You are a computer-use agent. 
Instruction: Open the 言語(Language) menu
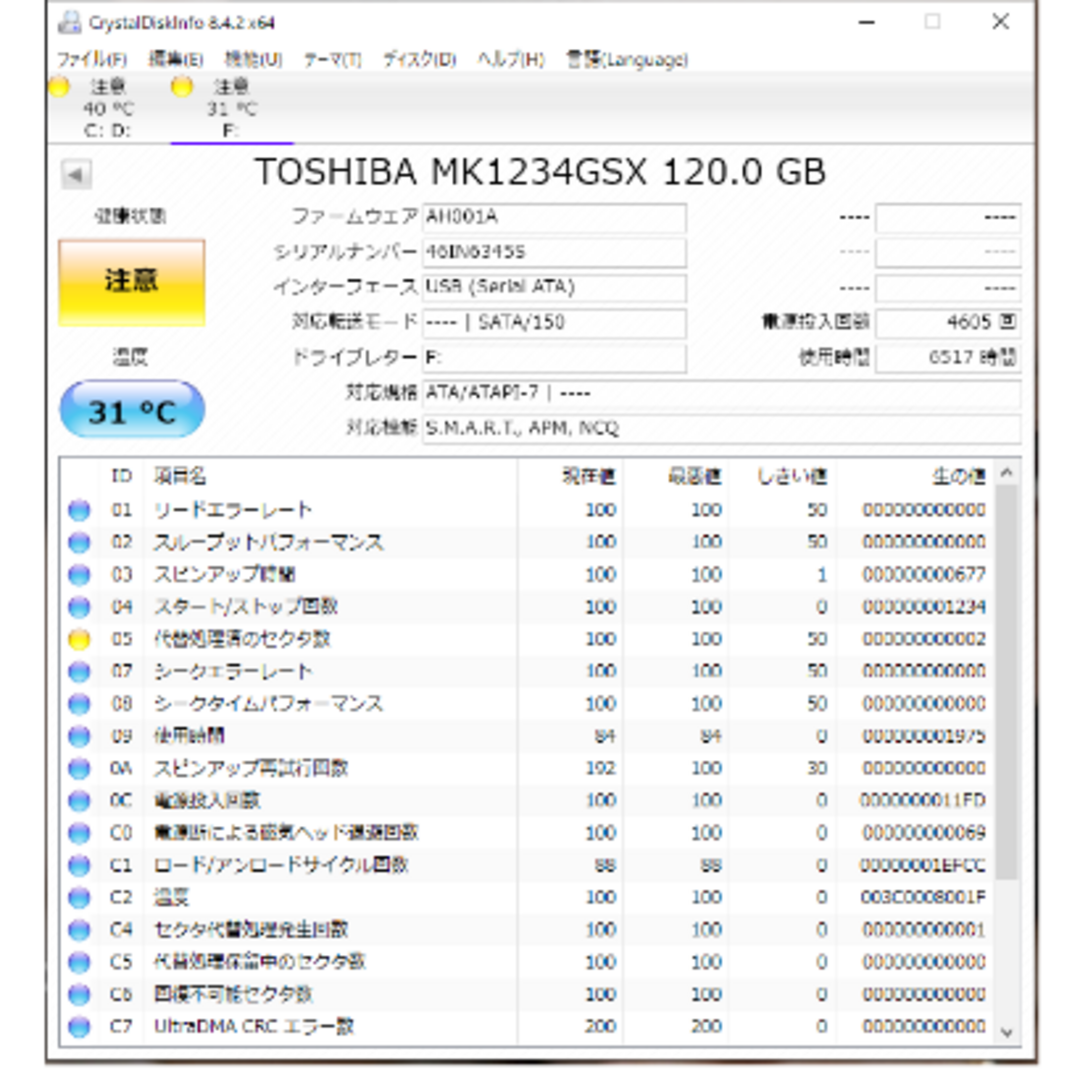(627, 60)
